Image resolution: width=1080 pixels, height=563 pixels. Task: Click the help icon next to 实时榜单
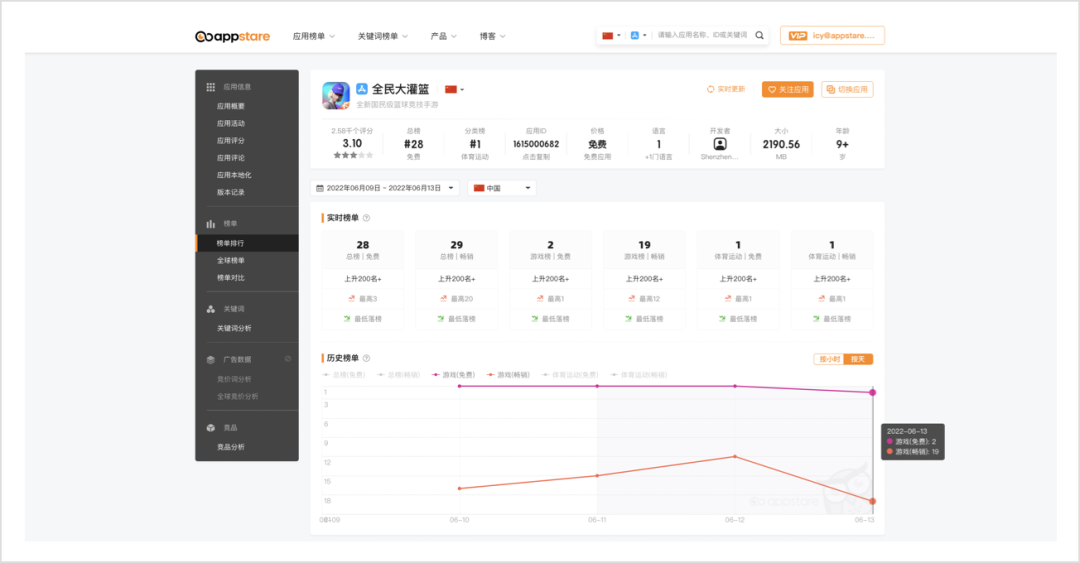point(366,218)
